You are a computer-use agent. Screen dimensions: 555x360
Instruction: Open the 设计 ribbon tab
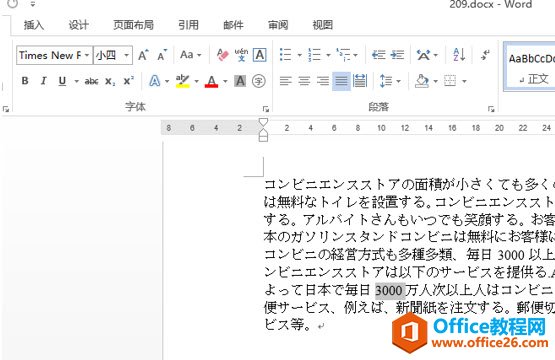coord(78,25)
